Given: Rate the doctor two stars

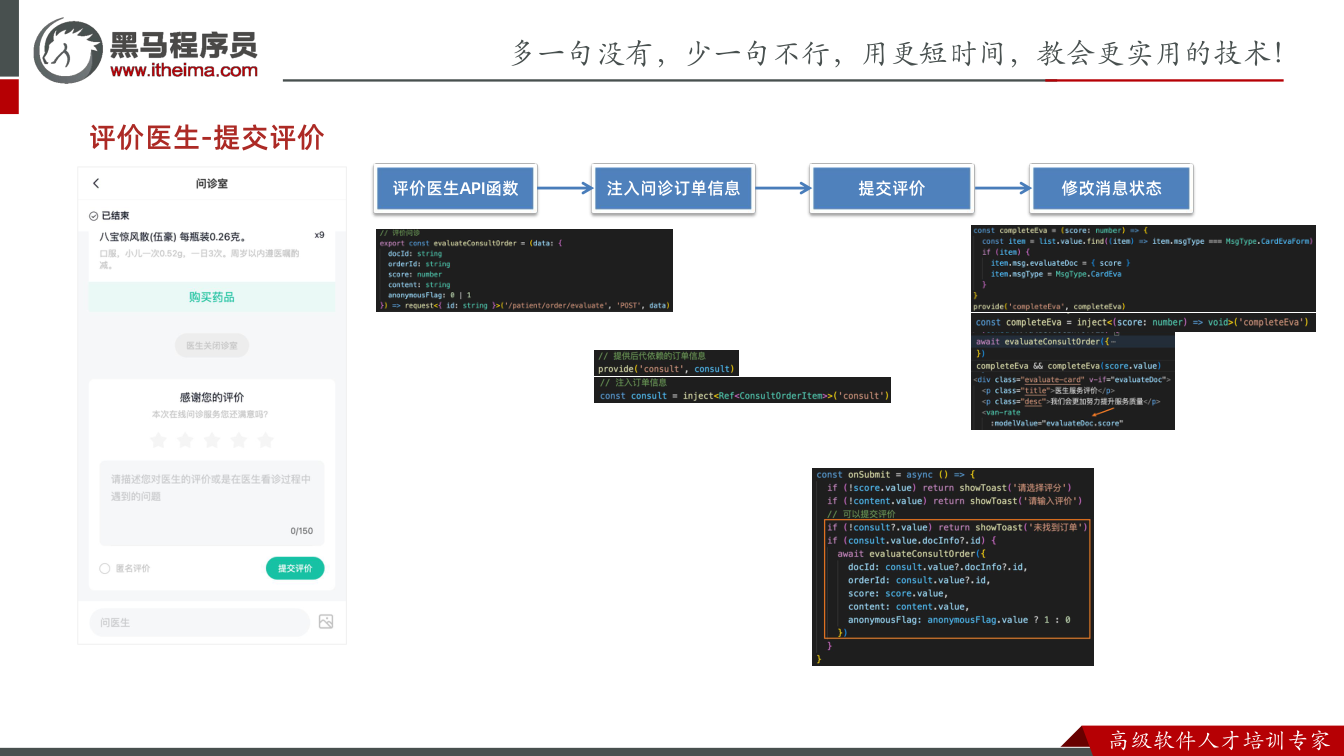Looking at the screenshot, I should [x=185, y=440].
